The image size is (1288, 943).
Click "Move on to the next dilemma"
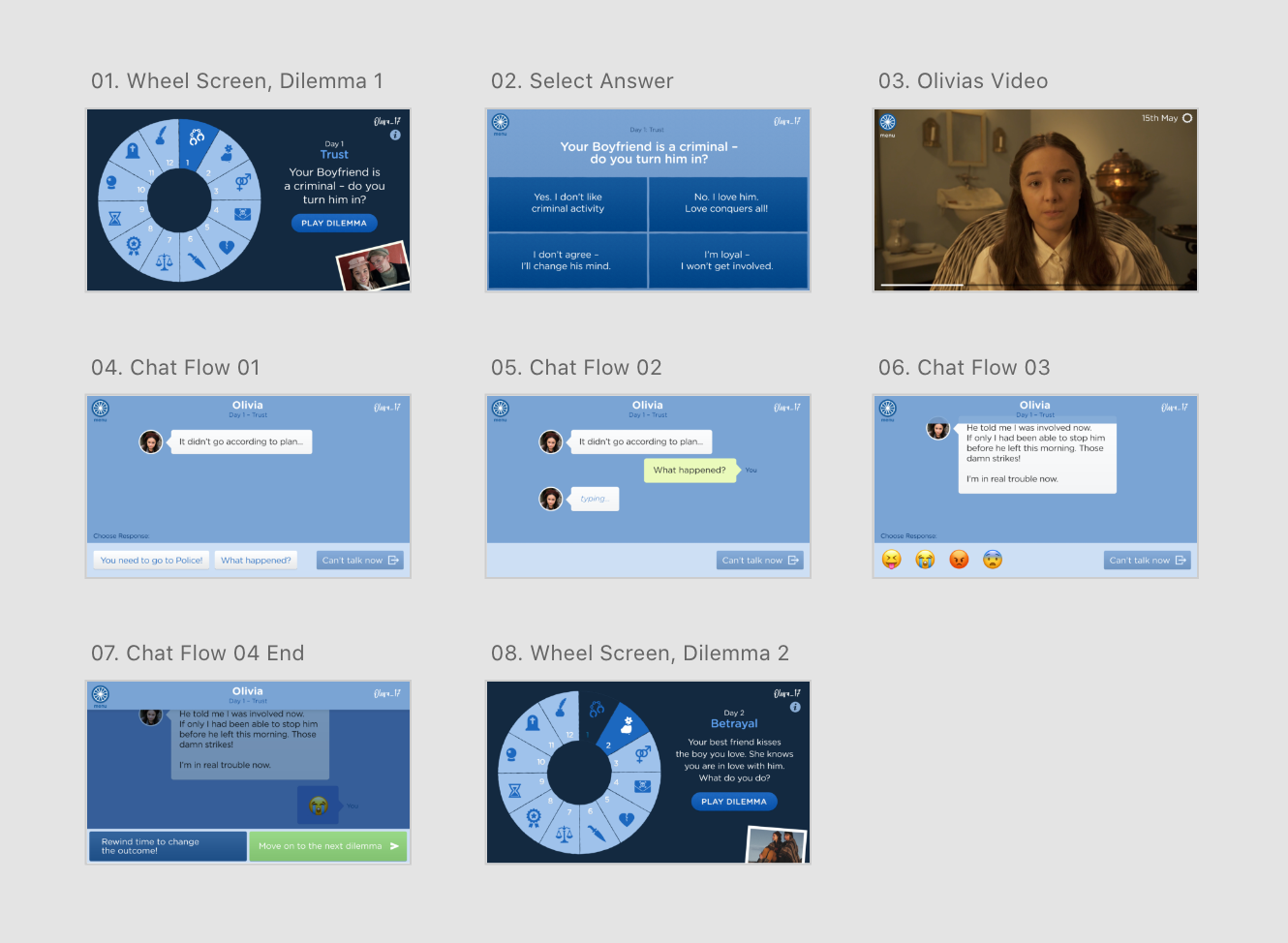328,846
